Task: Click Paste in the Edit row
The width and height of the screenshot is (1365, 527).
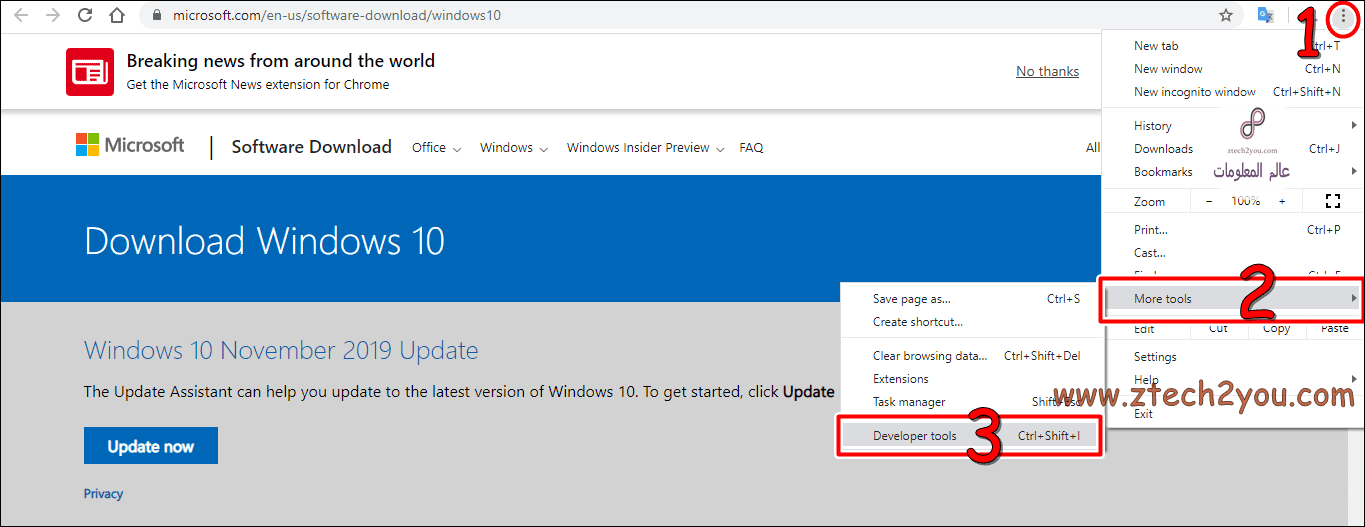Action: point(1334,328)
